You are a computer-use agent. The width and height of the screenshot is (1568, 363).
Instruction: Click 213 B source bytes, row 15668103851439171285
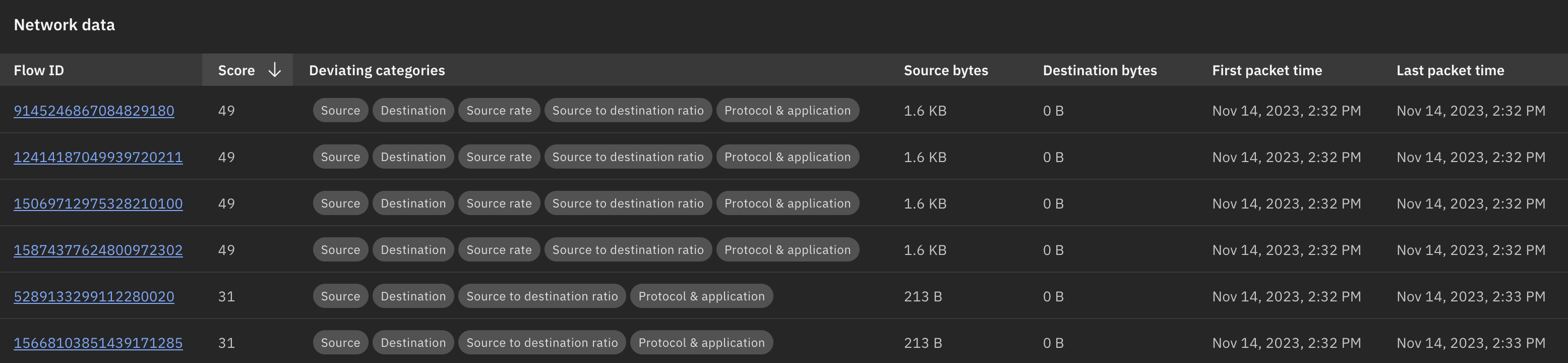(923, 343)
